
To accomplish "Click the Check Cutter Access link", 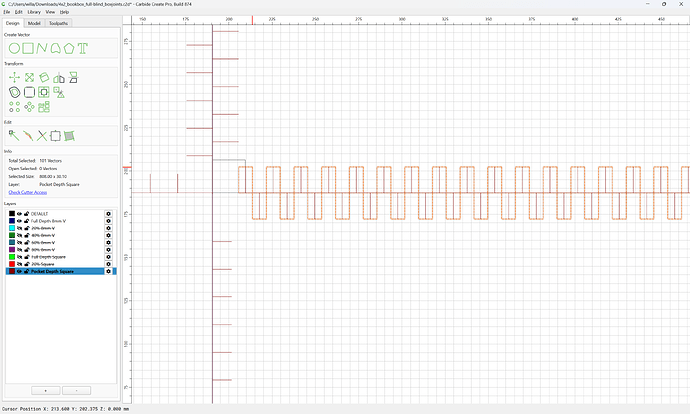I will coord(28,192).
